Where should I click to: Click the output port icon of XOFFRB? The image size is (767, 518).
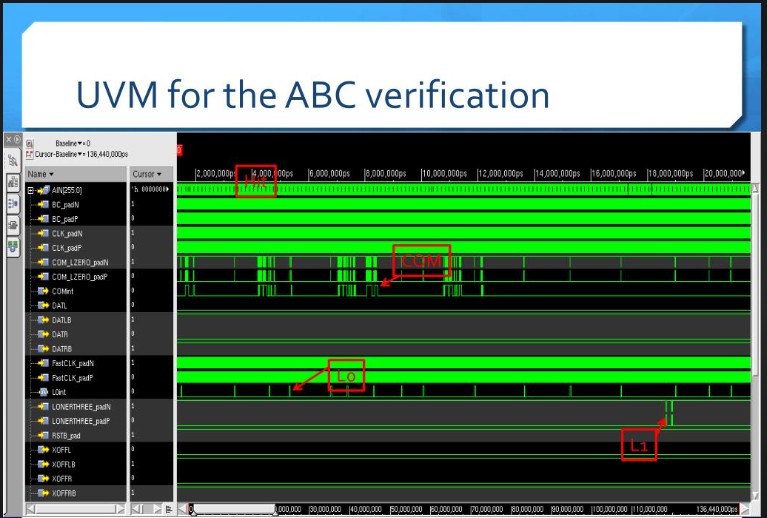(44, 493)
